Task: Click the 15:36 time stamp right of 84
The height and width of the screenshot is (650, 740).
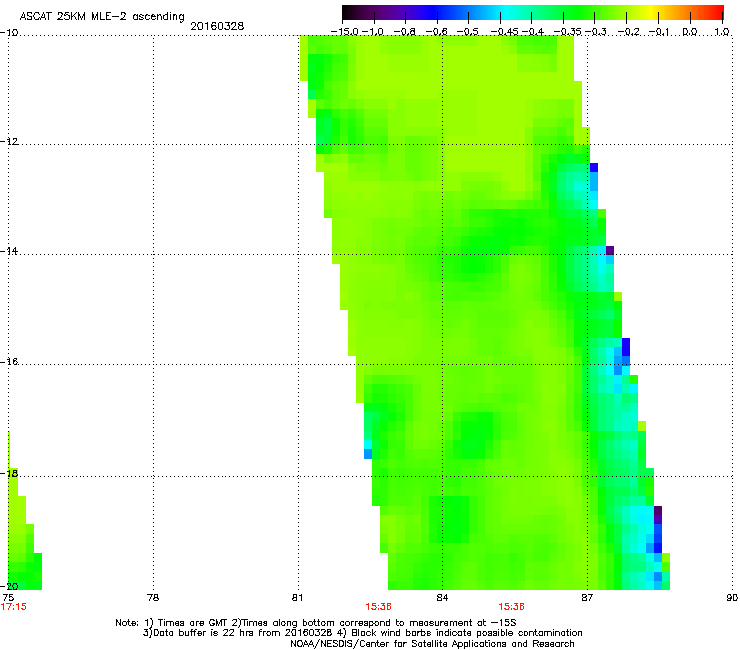Action: click(511, 607)
